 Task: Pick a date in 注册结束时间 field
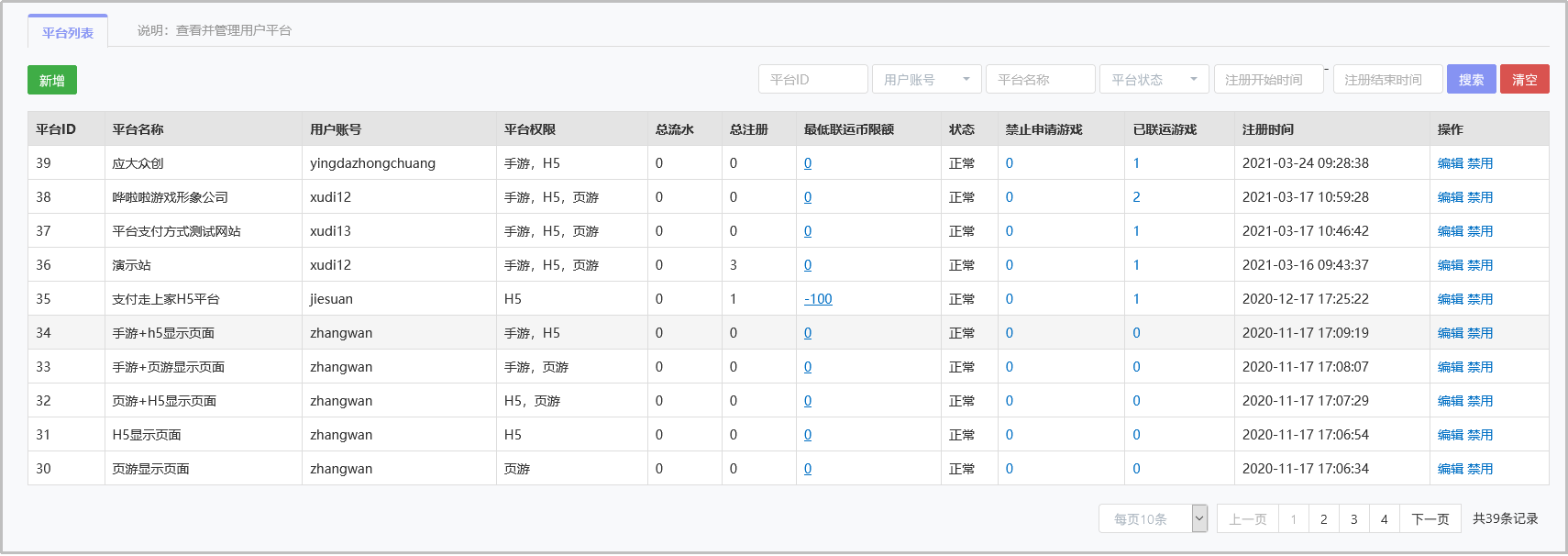pyautogui.click(x=1387, y=79)
